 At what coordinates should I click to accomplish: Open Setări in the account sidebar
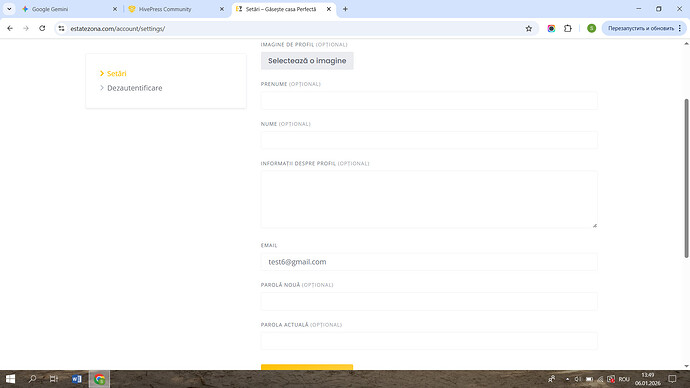pyautogui.click(x=117, y=73)
